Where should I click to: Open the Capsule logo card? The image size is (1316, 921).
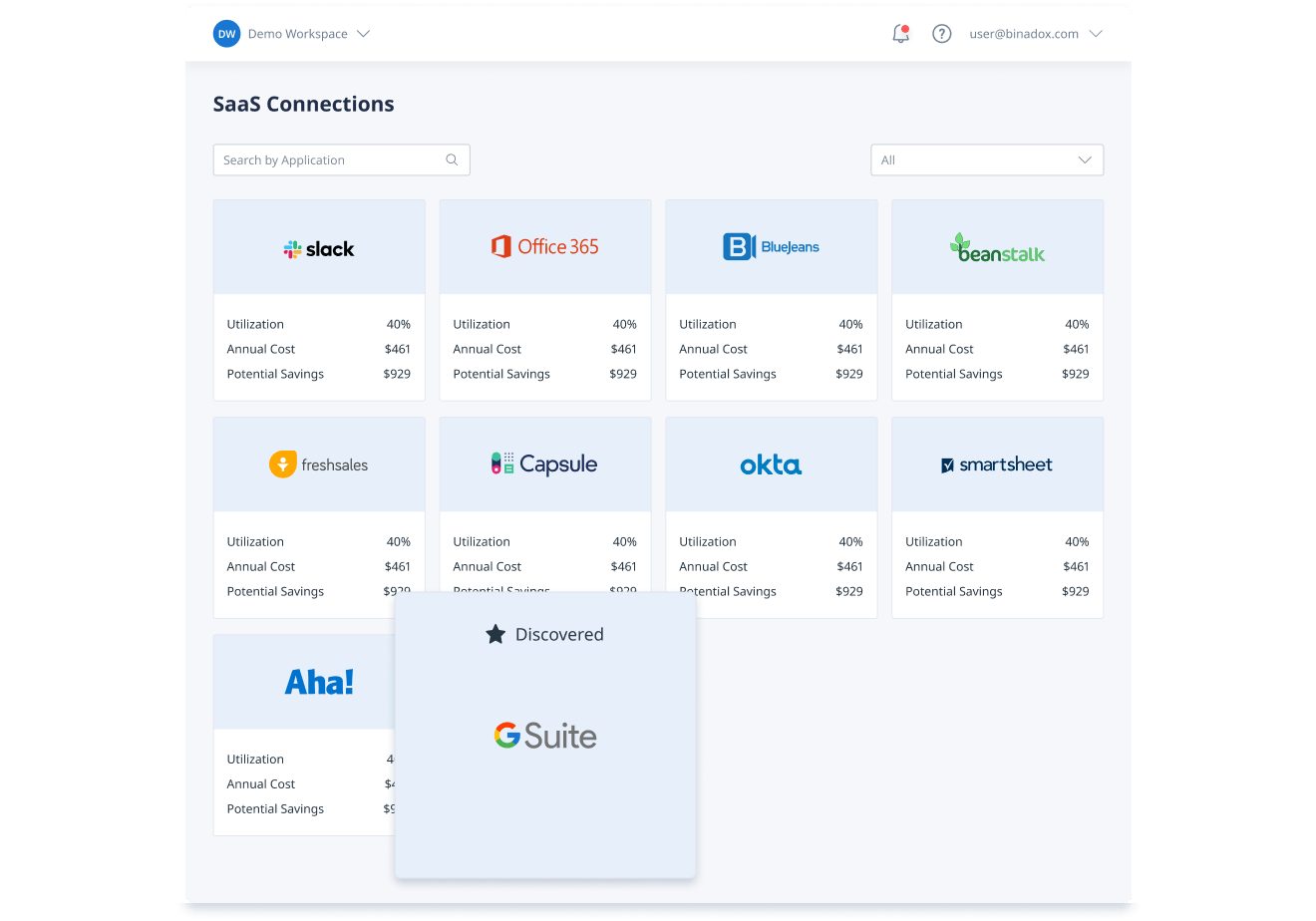coord(545,464)
